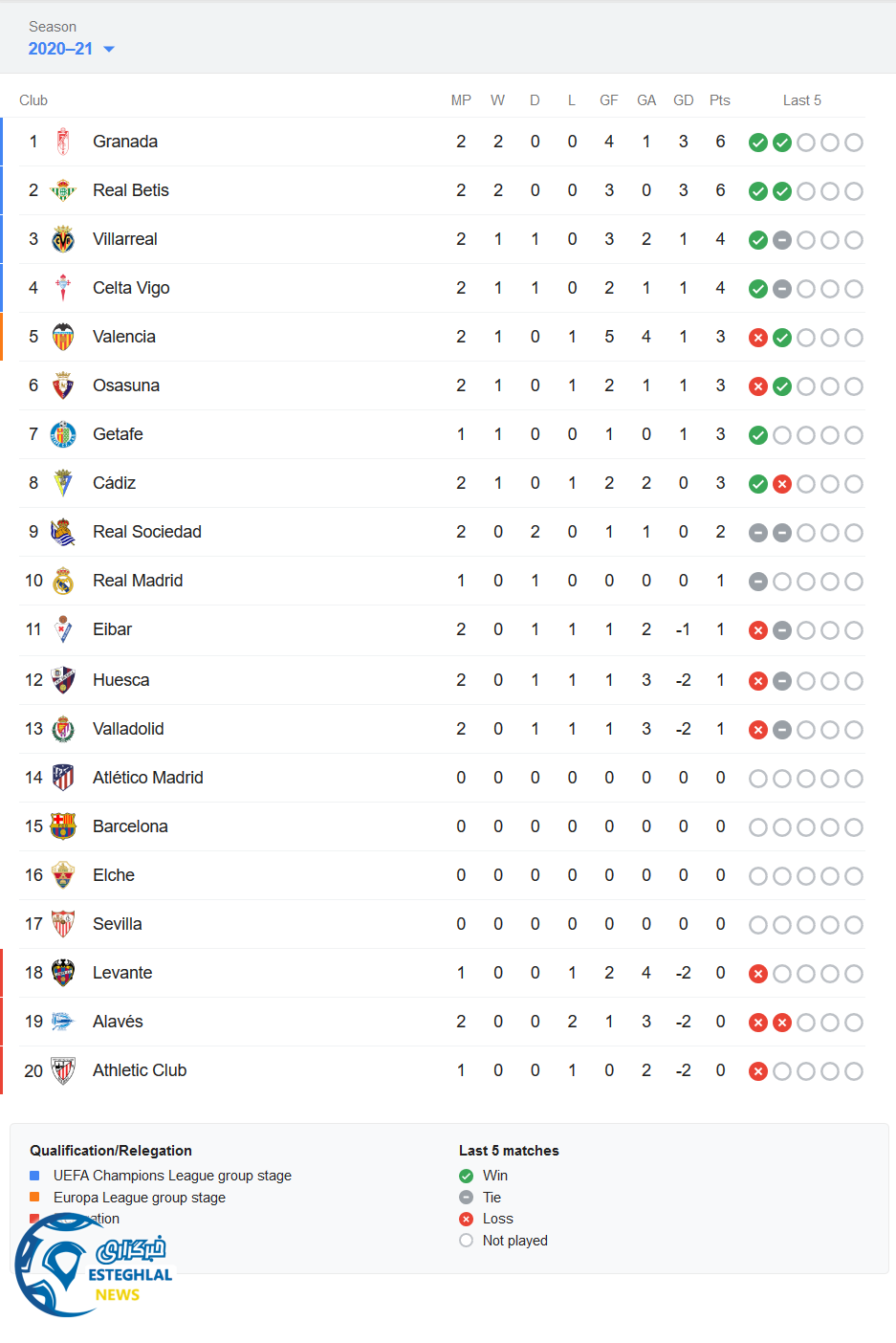Click the Granada club crest icon
Viewport: 896px width, 1343px height.
[x=63, y=142]
